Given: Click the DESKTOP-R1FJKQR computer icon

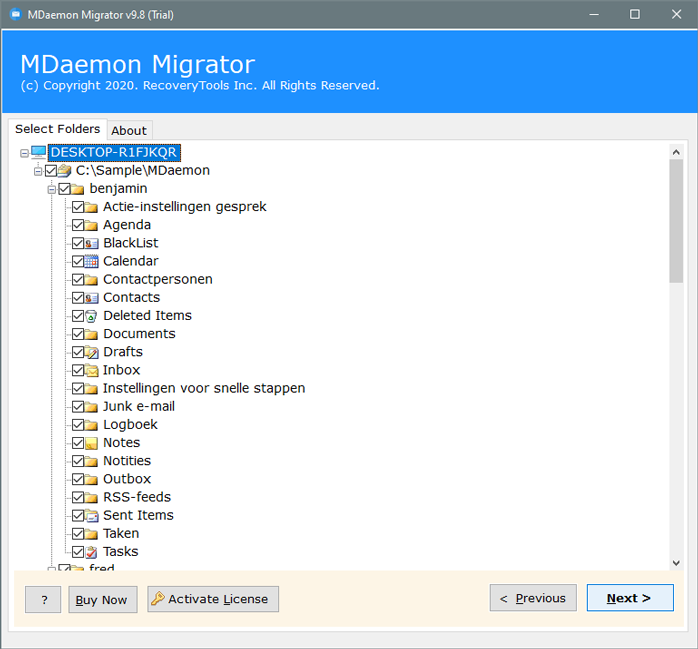Looking at the screenshot, I should pyautogui.click(x=38, y=153).
